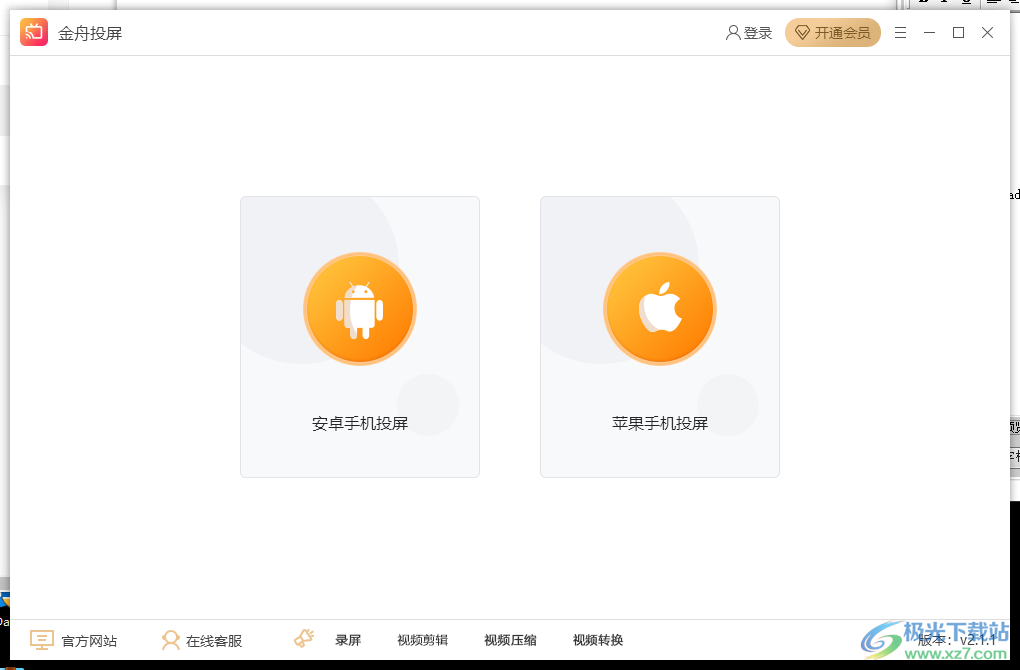Open the 官方网站 link
Screen dimensions: 1020x670
click(x=89, y=641)
